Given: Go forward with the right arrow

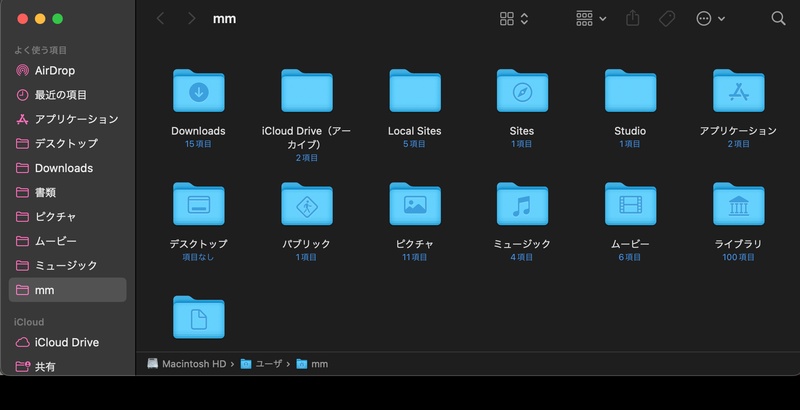Looking at the screenshot, I should (191, 19).
